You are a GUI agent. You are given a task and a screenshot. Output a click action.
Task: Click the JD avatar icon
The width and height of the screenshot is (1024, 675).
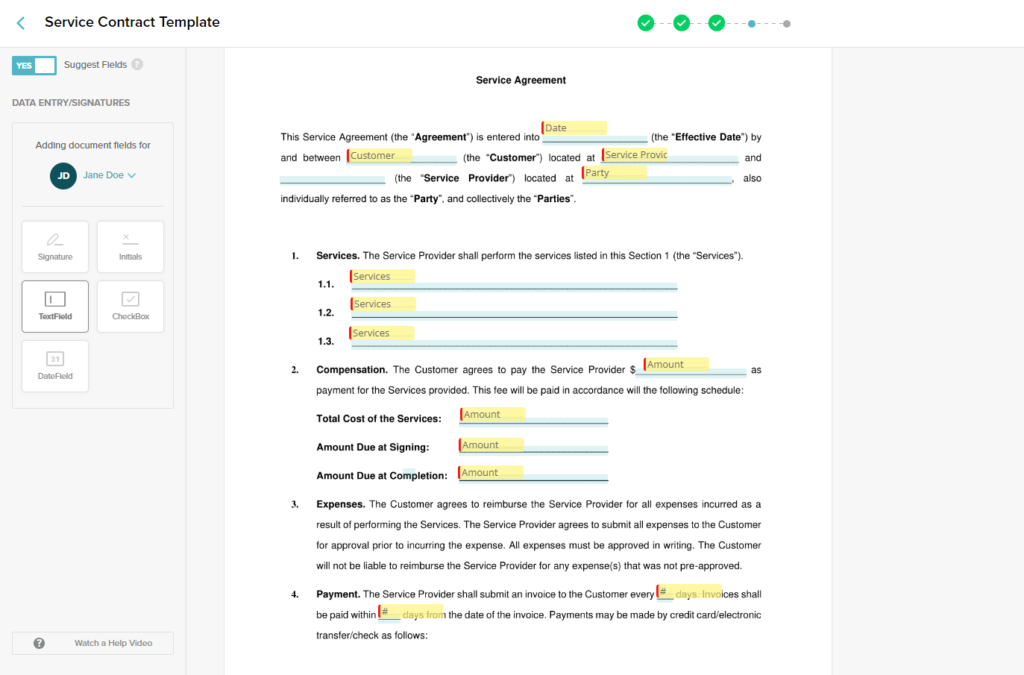click(63, 175)
